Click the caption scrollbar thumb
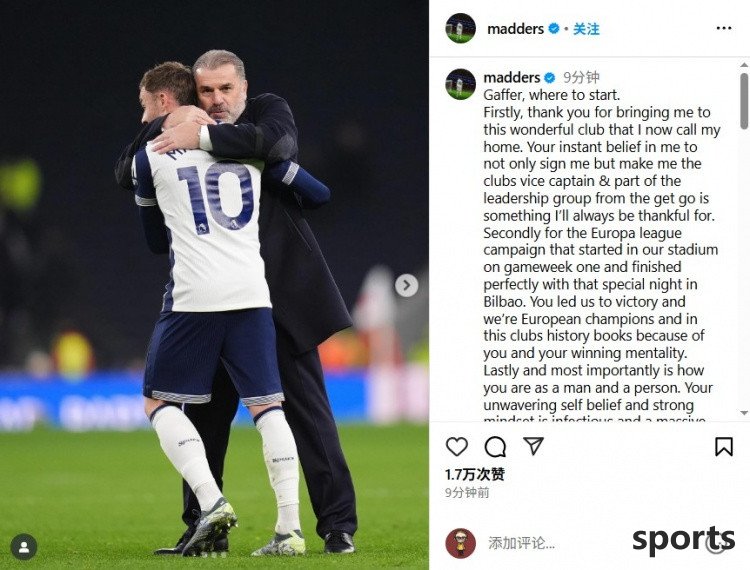 point(744,101)
